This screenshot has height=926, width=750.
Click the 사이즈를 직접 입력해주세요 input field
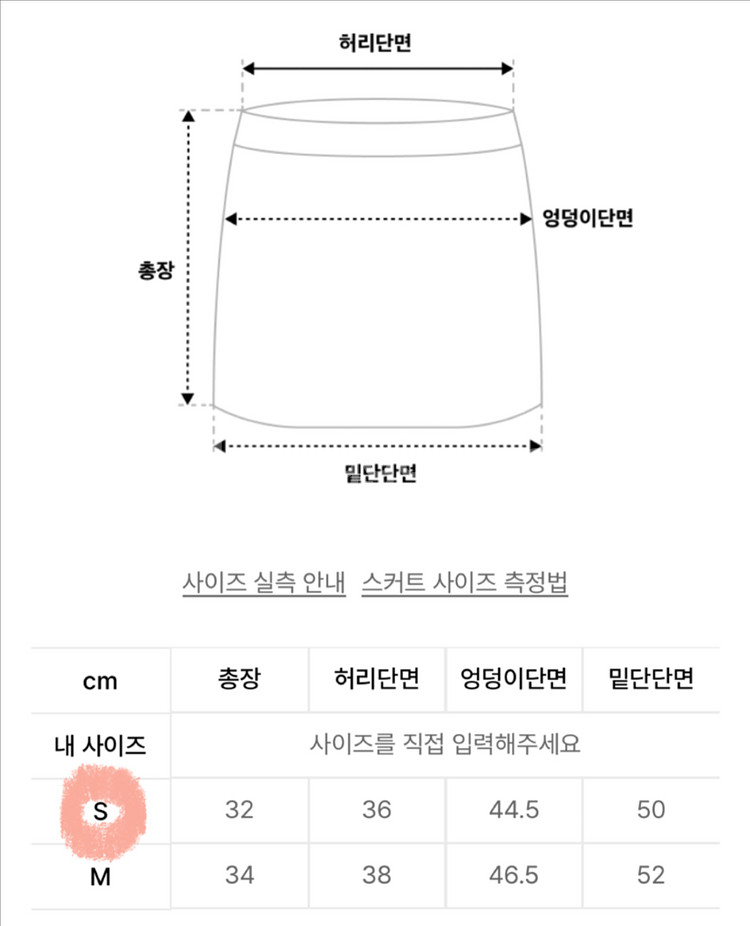tap(445, 745)
